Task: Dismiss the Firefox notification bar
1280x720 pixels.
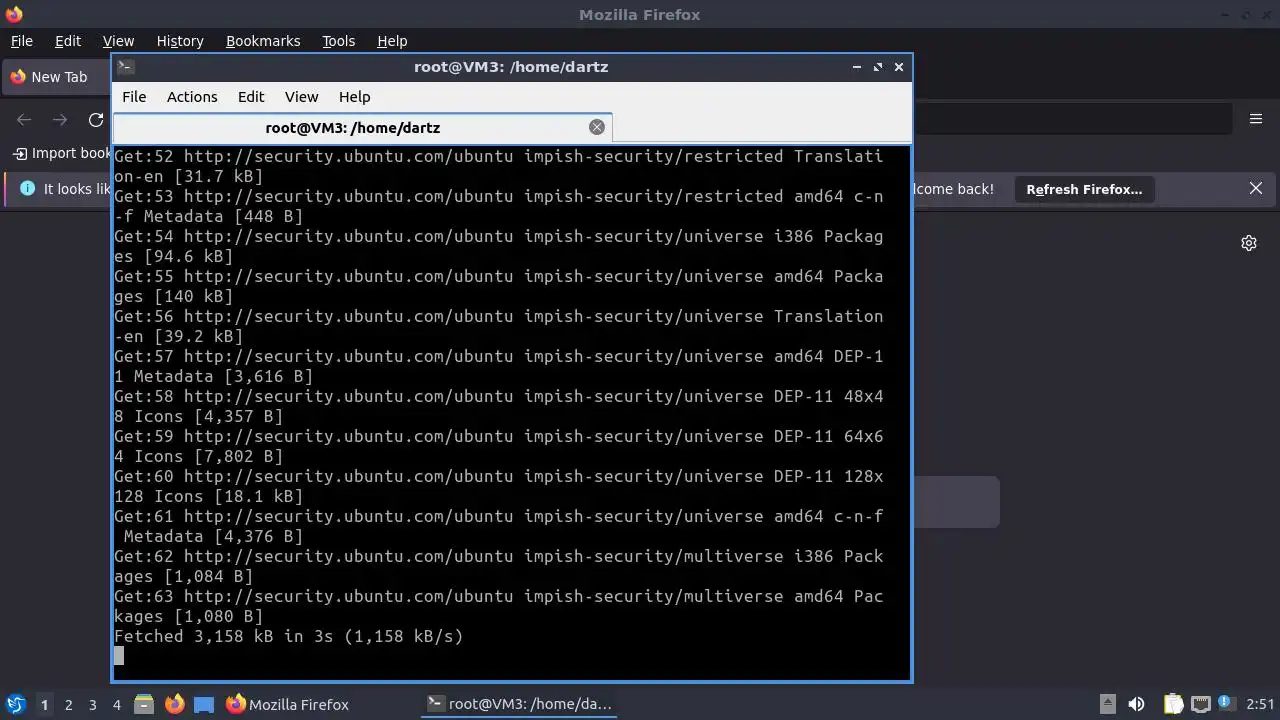Action: (1256, 188)
